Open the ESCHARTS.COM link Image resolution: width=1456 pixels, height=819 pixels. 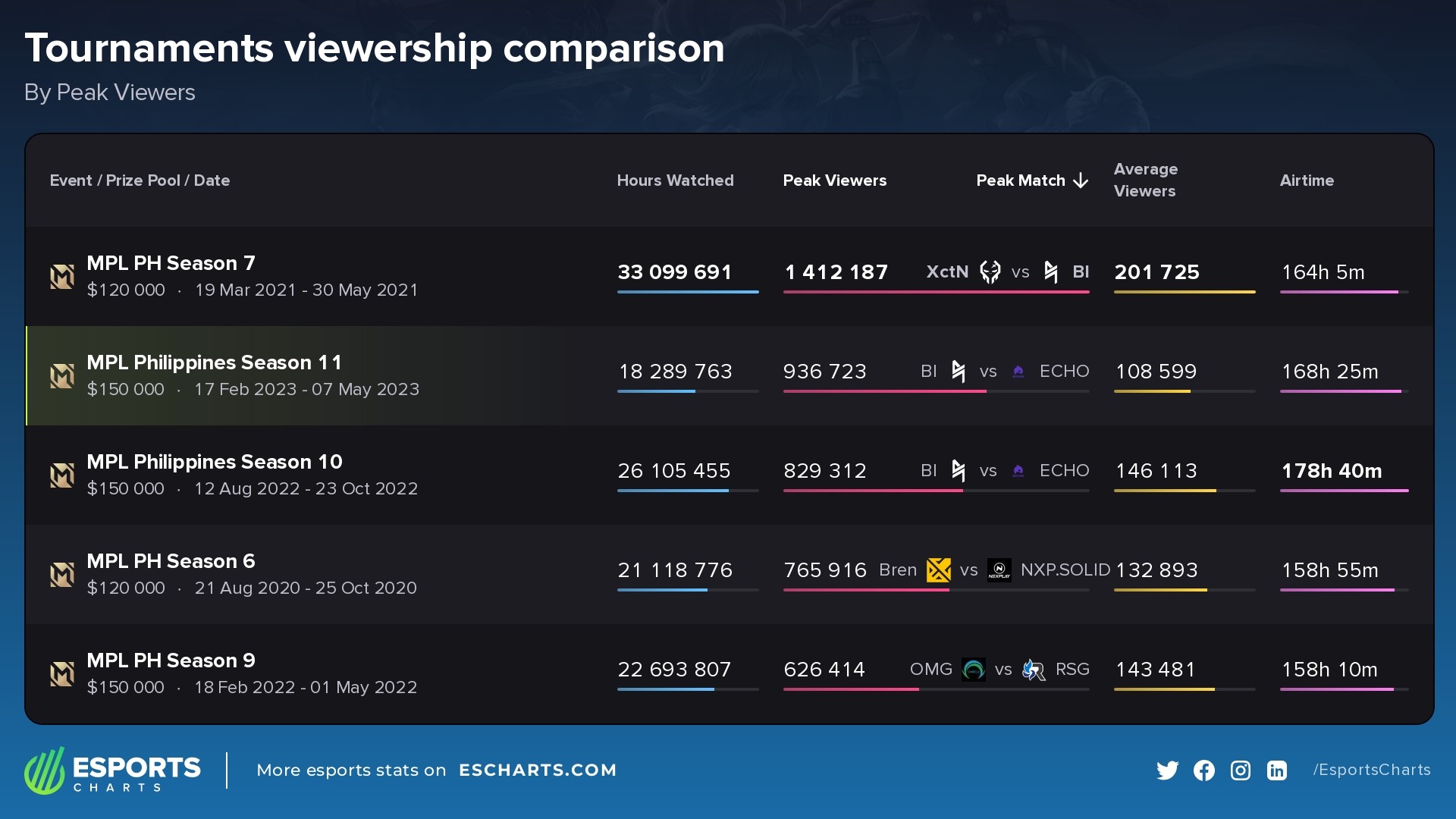537,770
